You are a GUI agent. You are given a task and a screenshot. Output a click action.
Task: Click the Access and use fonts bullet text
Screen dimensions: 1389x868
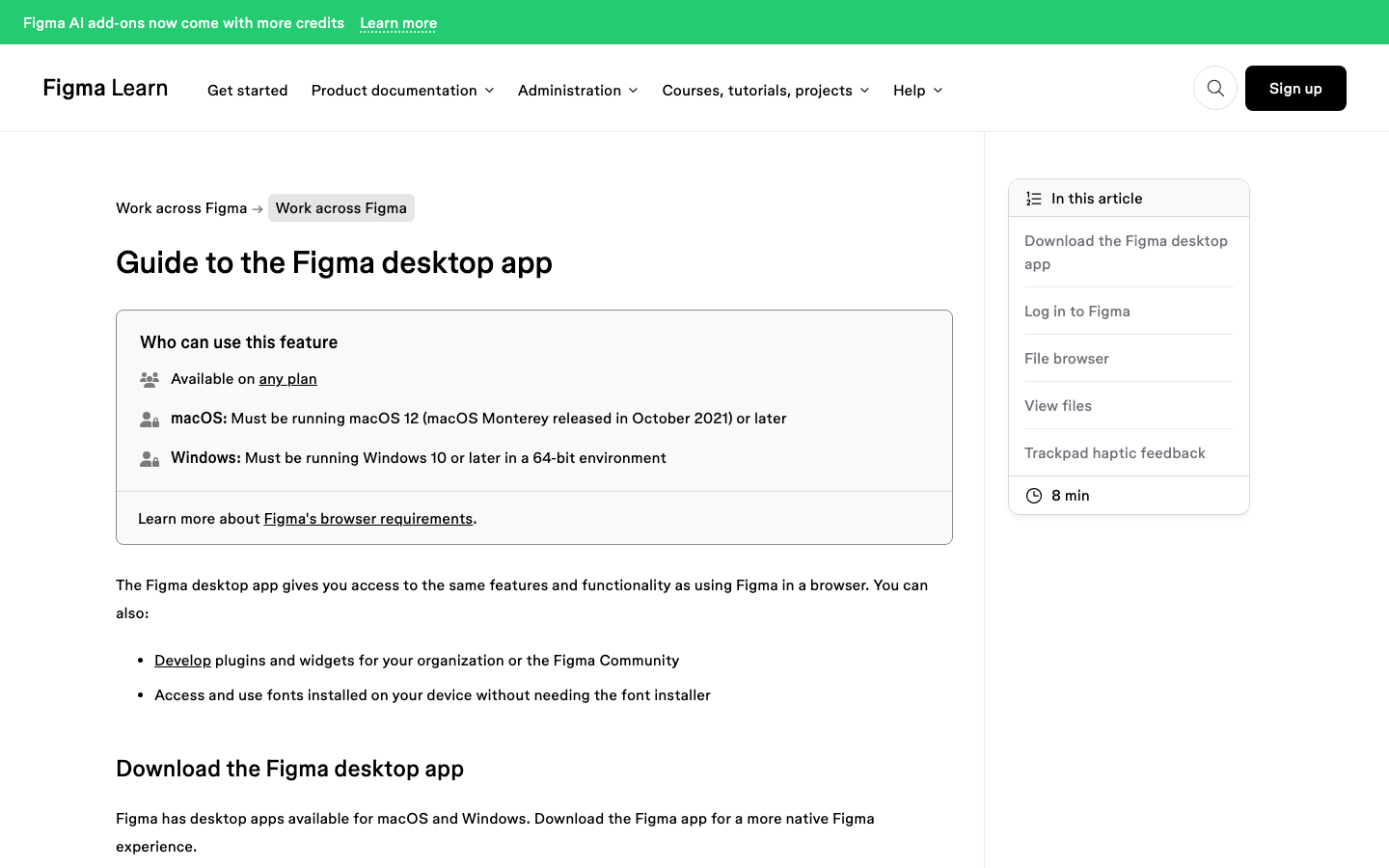[432, 695]
